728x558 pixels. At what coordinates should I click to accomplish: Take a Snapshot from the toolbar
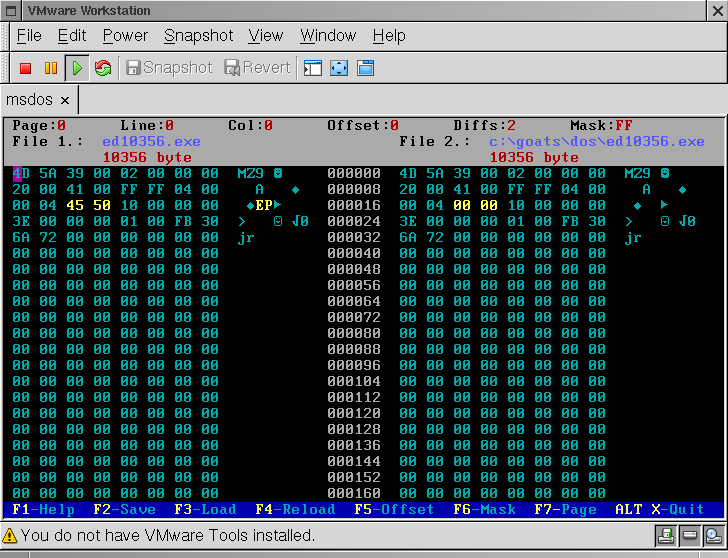tap(169, 68)
